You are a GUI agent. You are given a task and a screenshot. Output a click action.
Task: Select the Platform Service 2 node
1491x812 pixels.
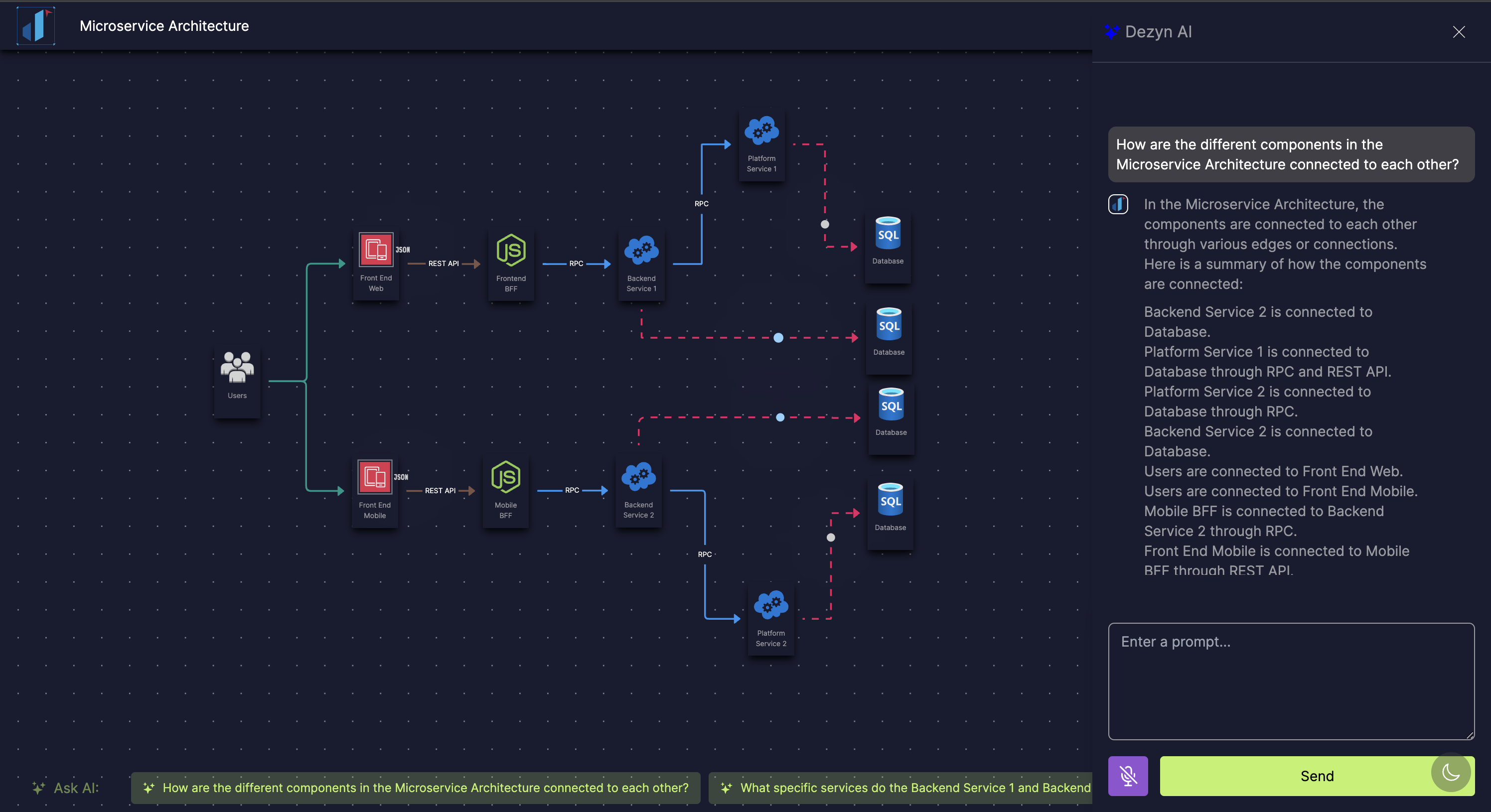coord(770,618)
